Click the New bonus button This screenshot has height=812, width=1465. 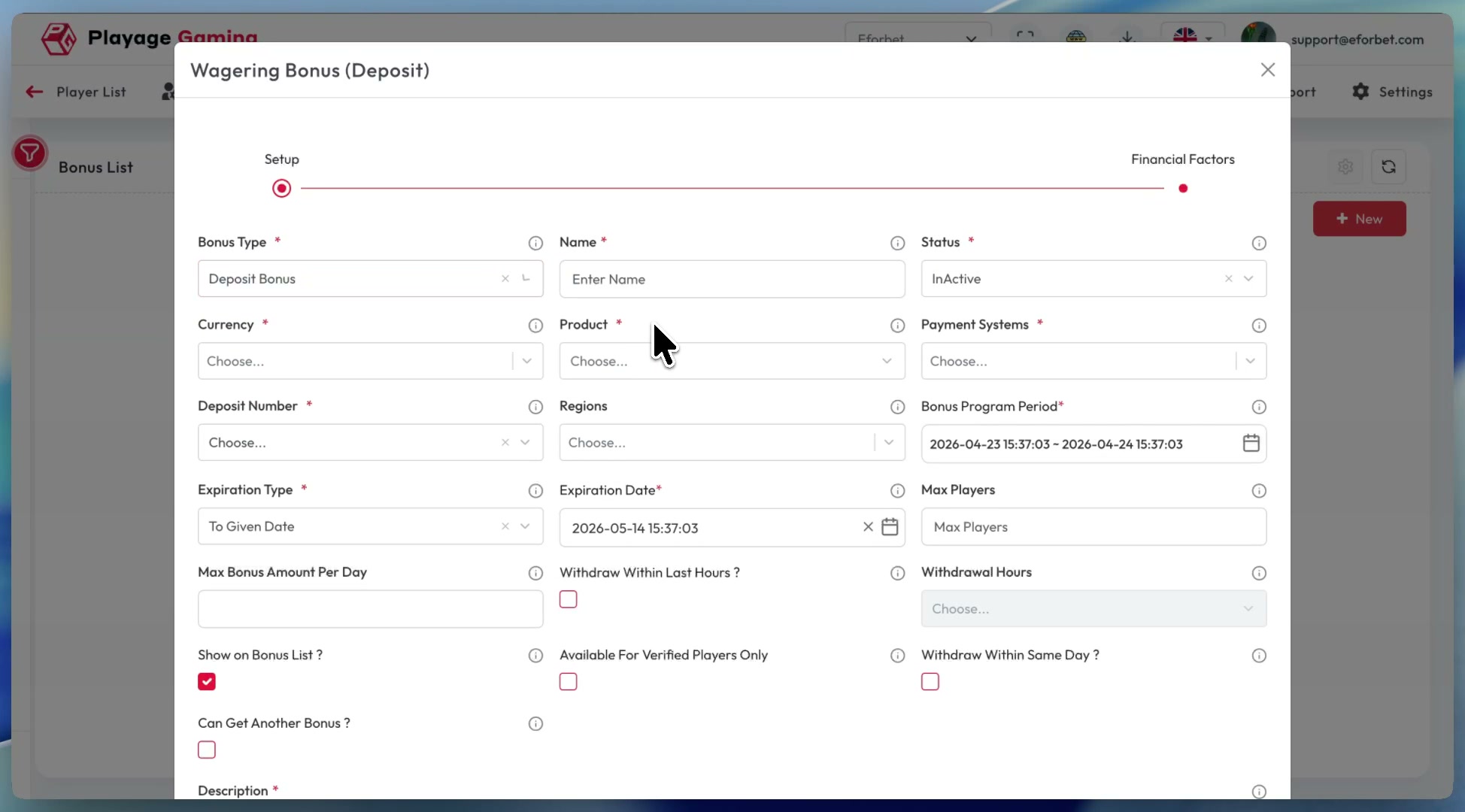click(1359, 219)
